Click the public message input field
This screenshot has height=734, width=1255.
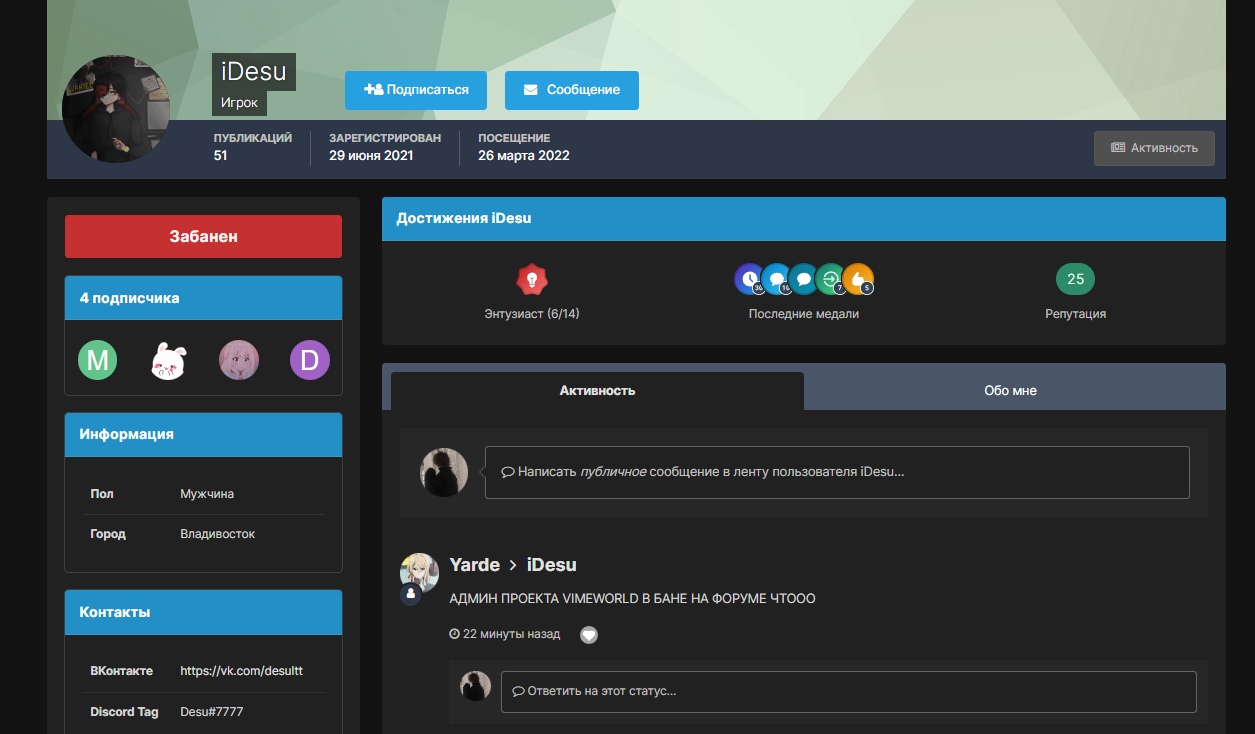pos(836,472)
